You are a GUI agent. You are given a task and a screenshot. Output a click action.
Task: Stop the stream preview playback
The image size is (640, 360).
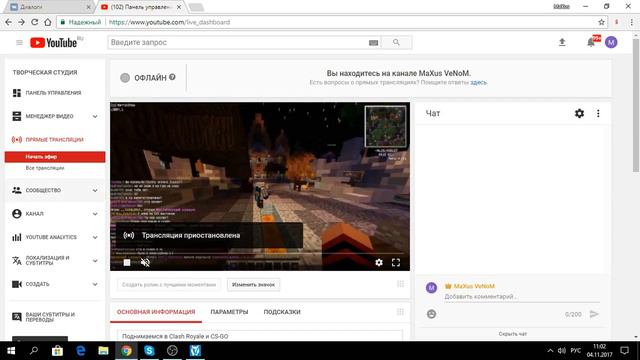[127, 262]
